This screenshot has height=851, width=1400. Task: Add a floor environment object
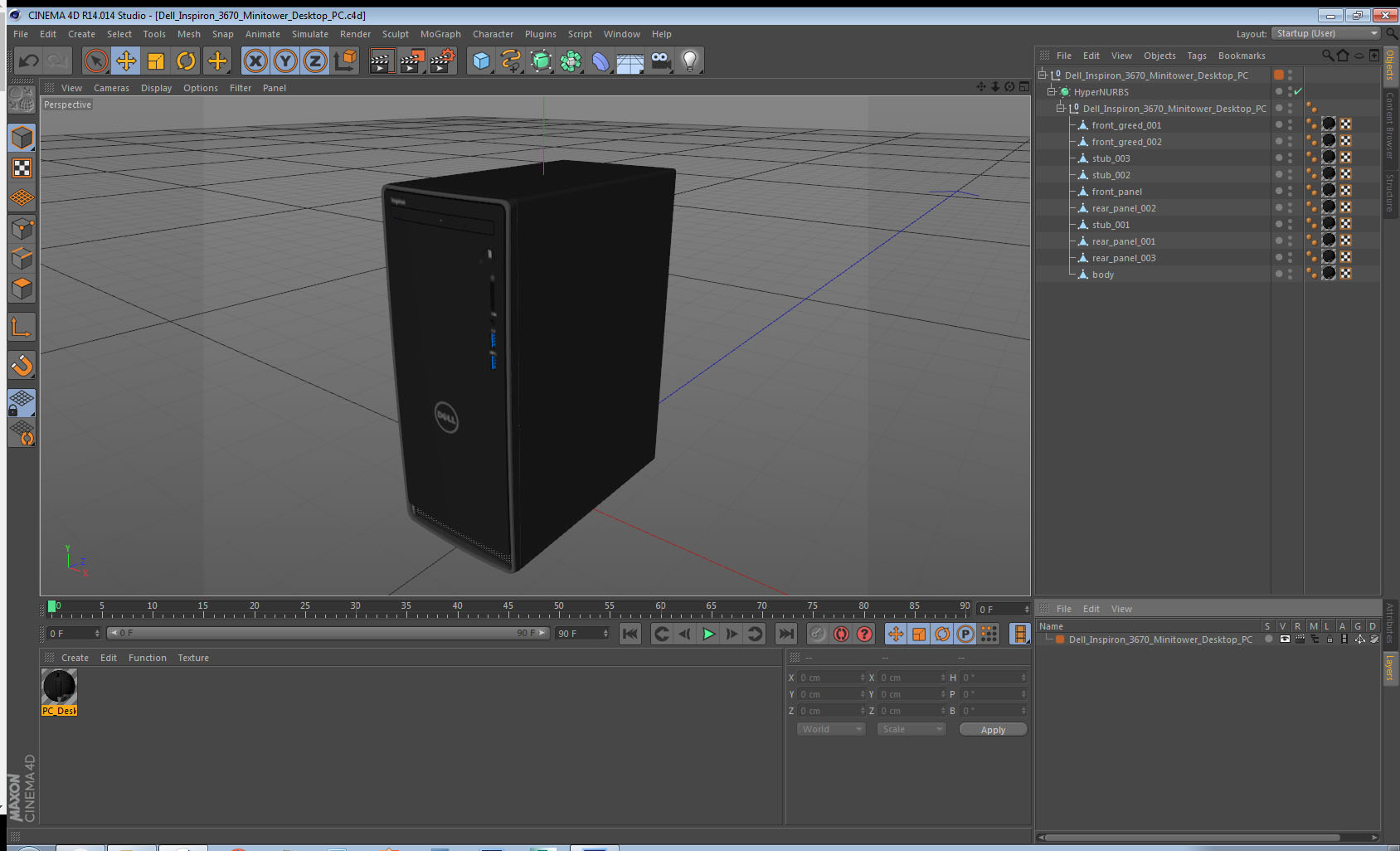[x=630, y=61]
